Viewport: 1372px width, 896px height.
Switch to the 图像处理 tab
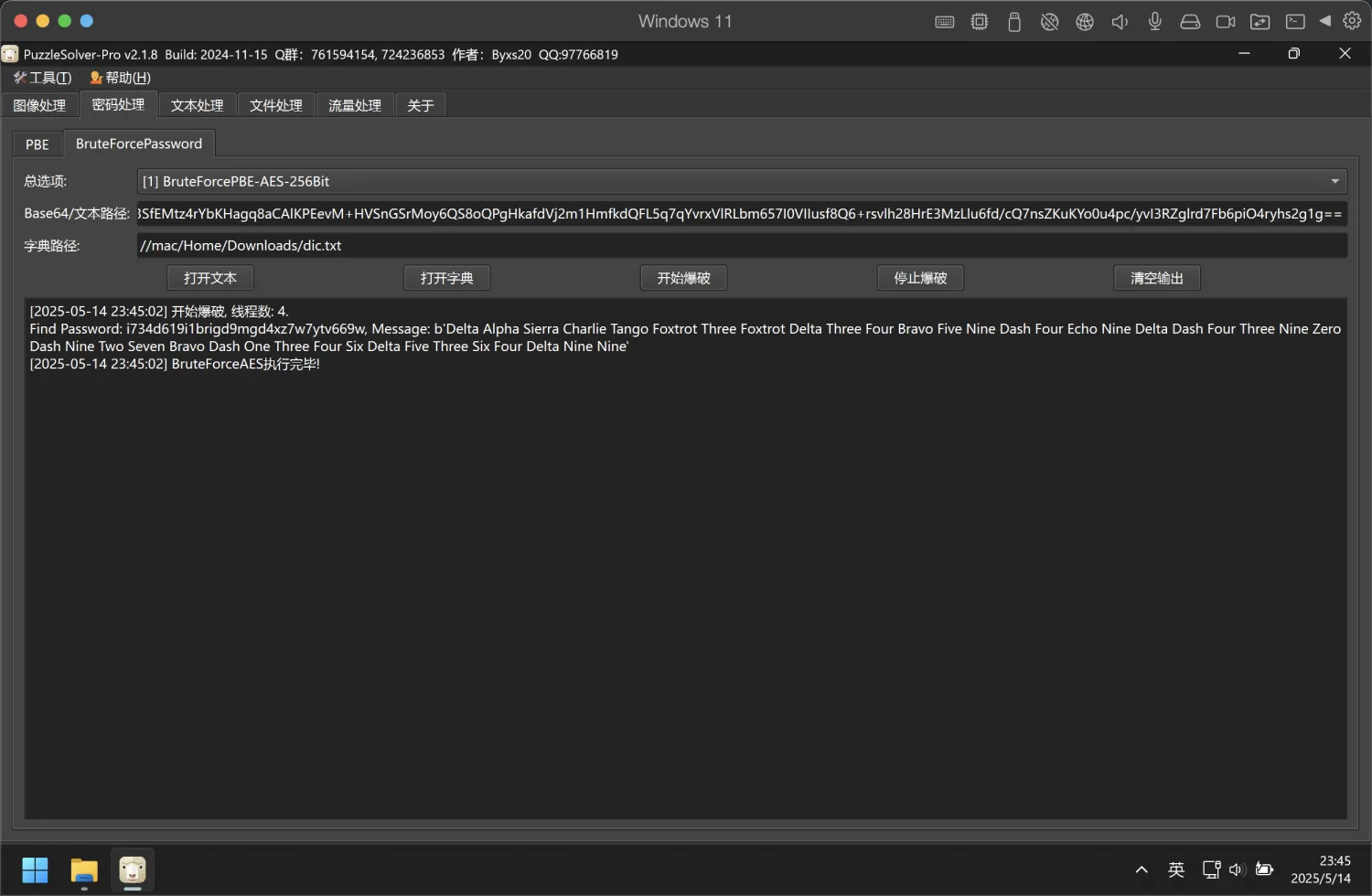(x=39, y=105)
